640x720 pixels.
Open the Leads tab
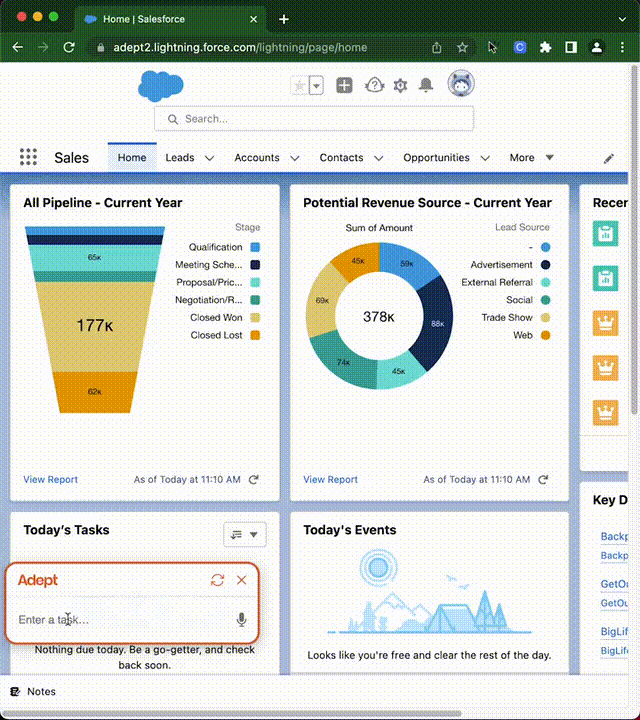180,158
